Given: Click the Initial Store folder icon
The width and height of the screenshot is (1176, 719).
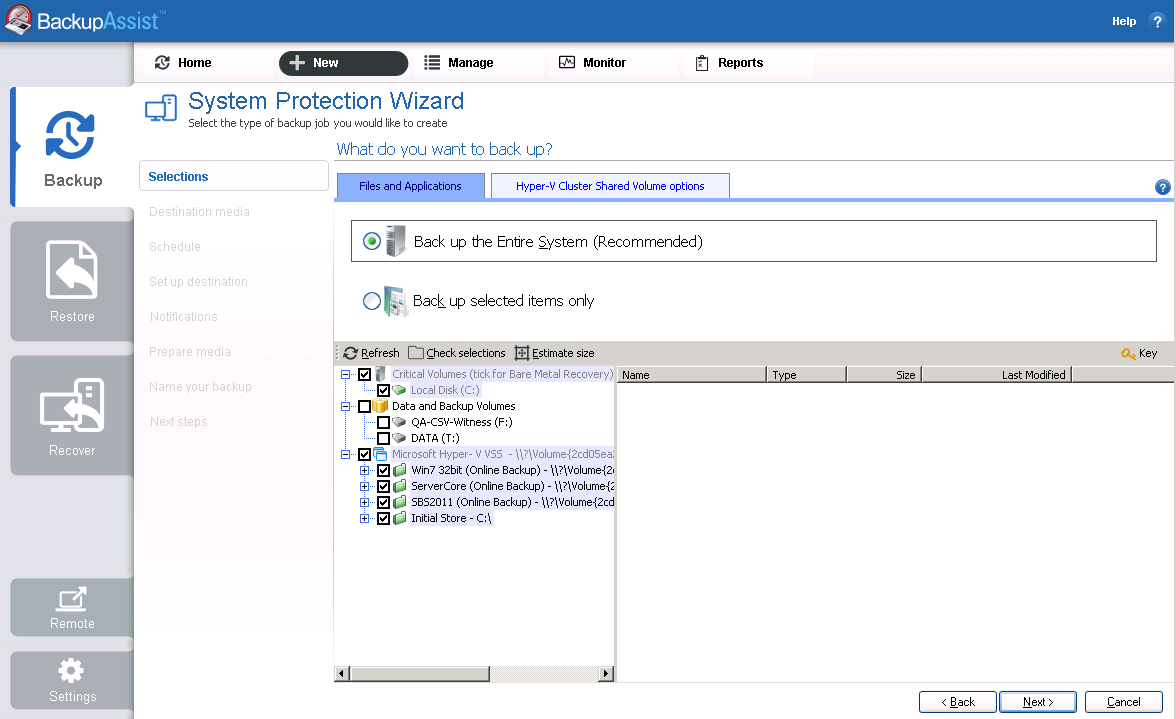Looking at the screenshot, I should pyautogui.click(x=400, y=518).
